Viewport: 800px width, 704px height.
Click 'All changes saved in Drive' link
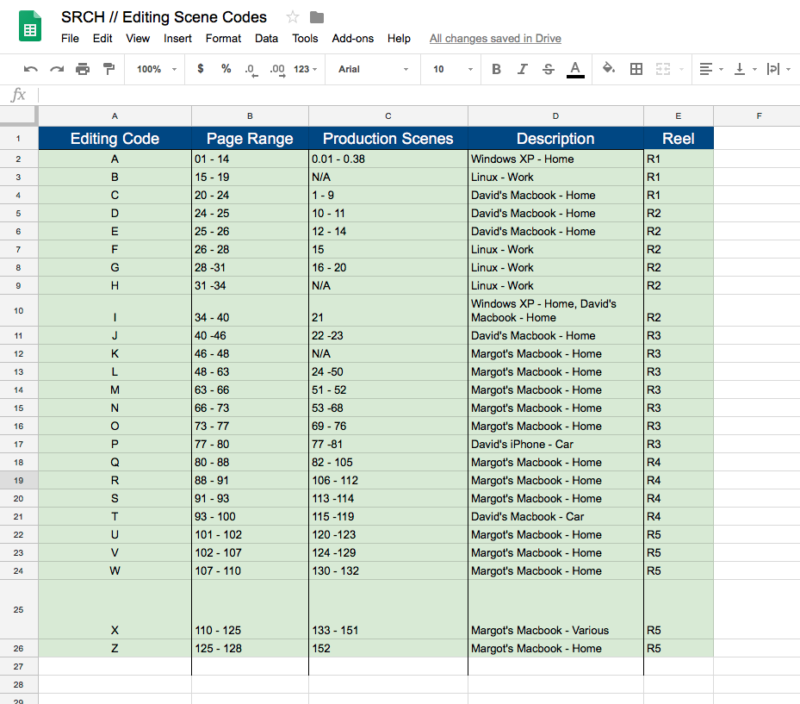[495, 38]
